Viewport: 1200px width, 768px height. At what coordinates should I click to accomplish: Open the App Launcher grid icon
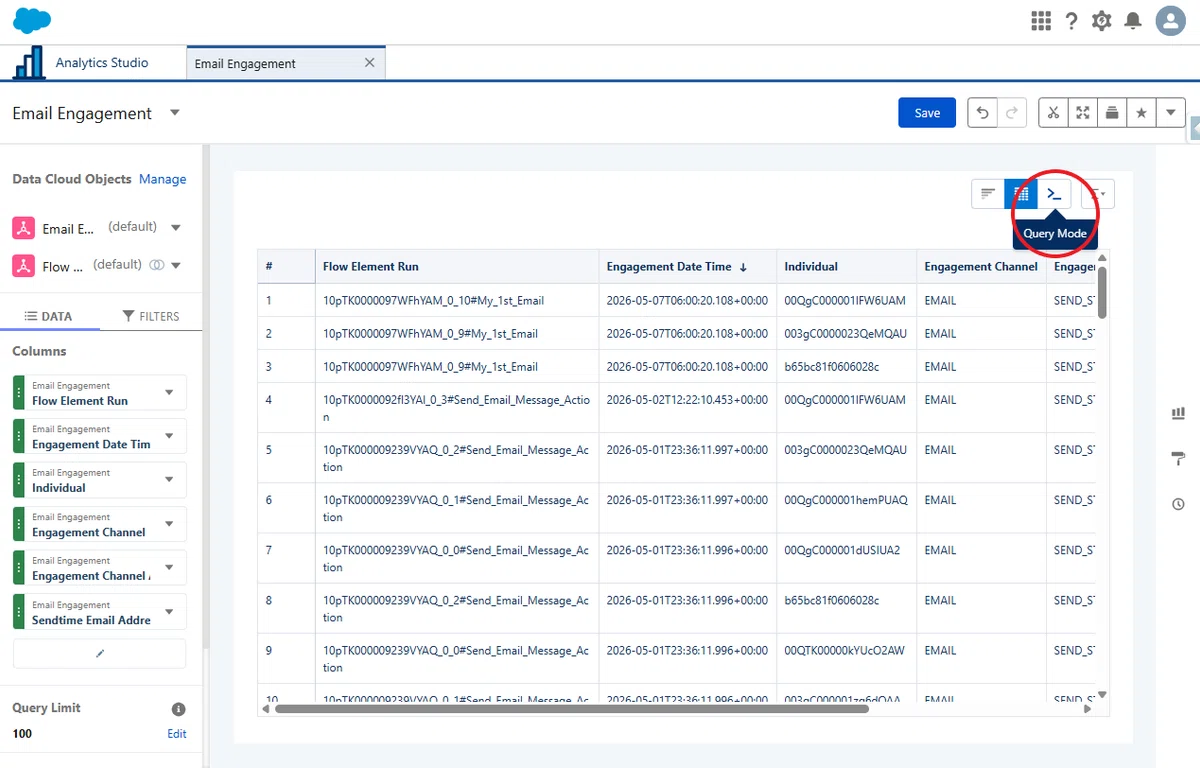(x=1040, y=21)
